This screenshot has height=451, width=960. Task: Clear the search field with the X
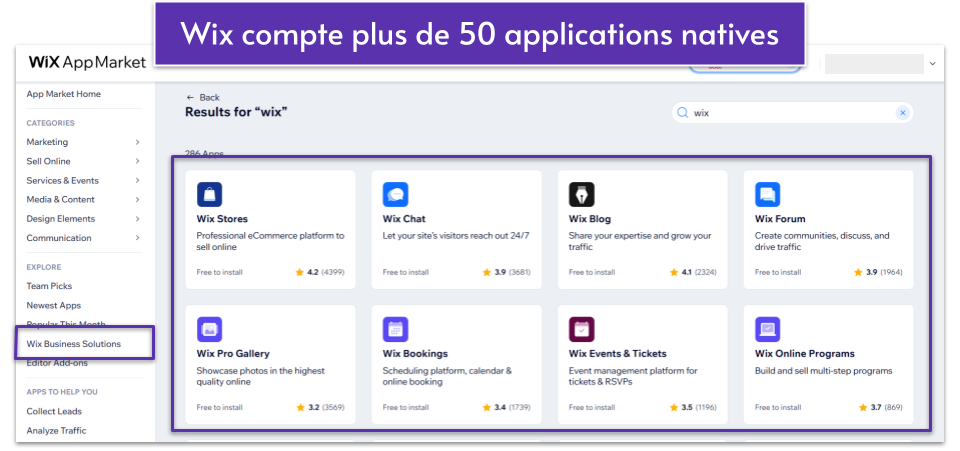coord(902,113)
